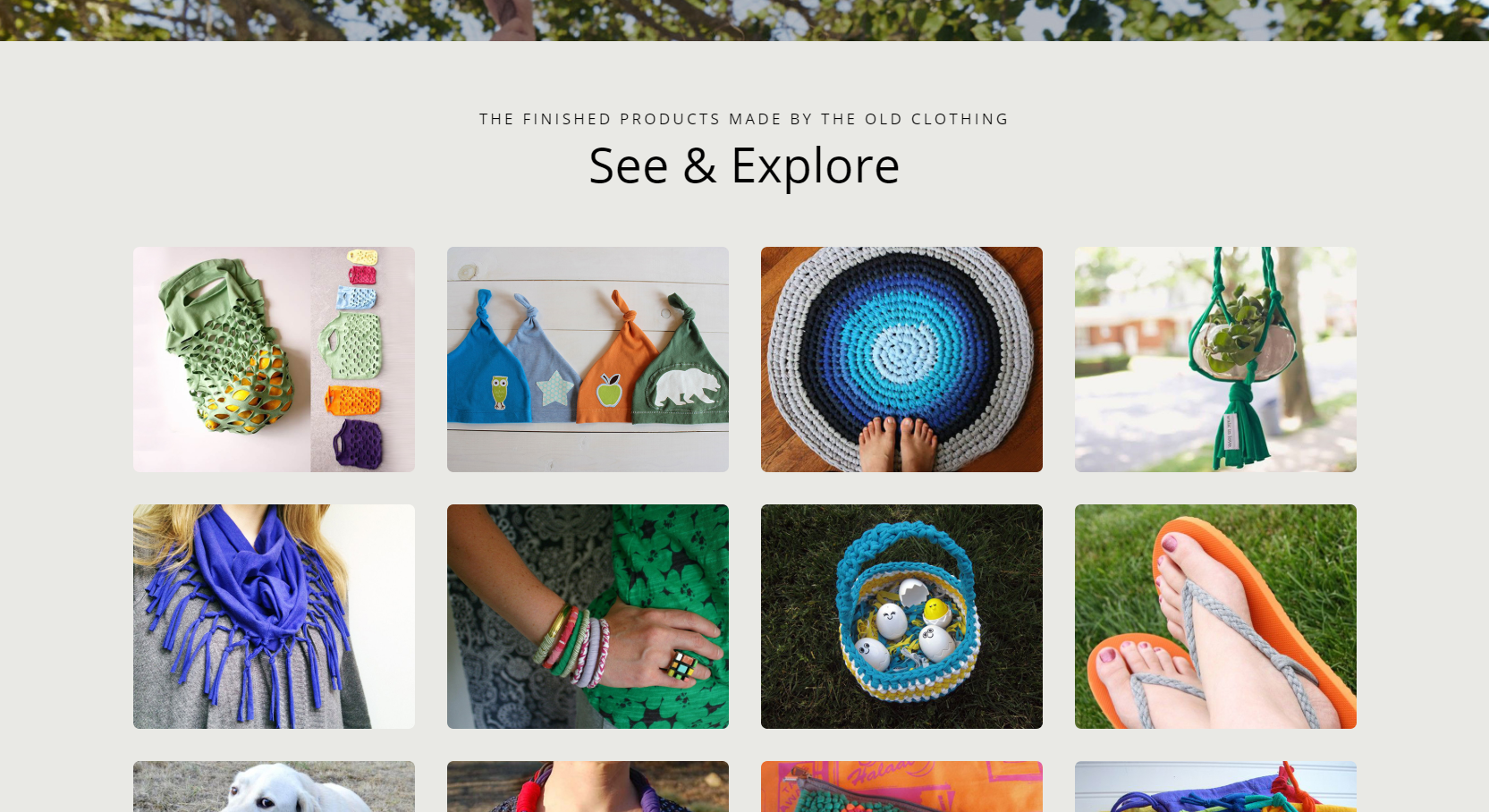Open the crocheted egg basket photo
Viewport: 1489px width, 812px height.
pos(901,616)
